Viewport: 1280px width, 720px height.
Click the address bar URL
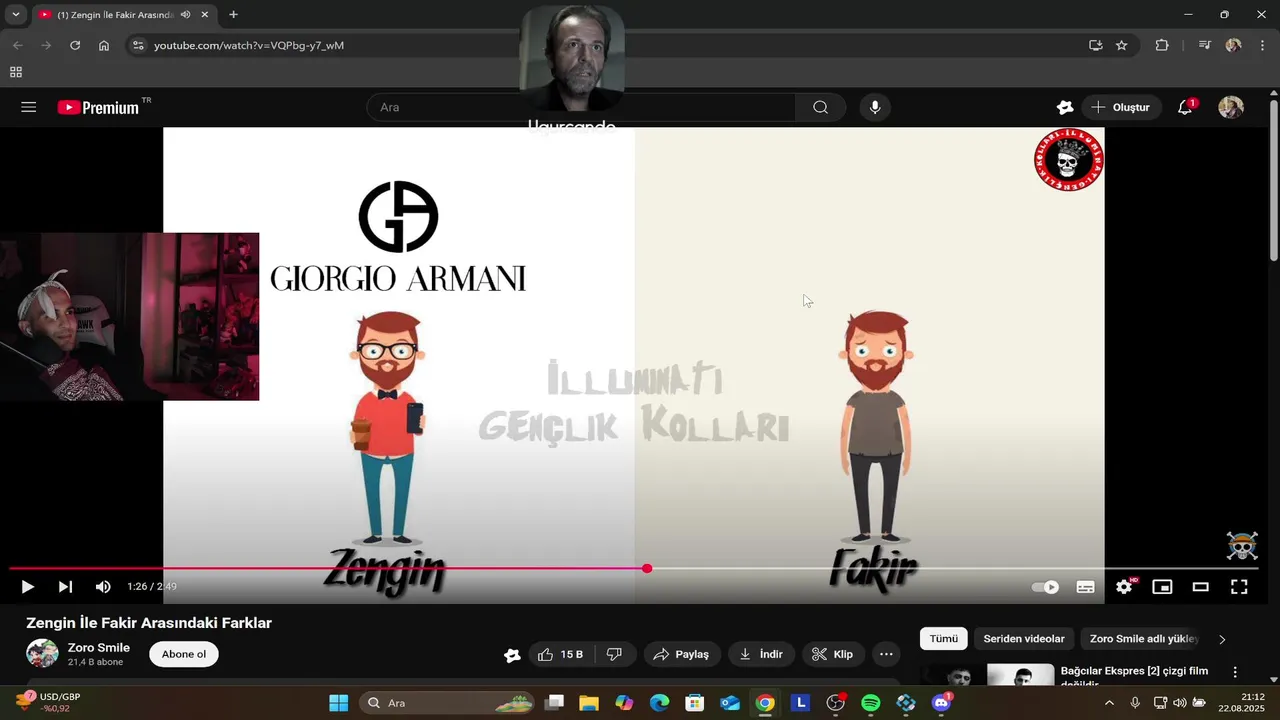[x=249, y=45]
